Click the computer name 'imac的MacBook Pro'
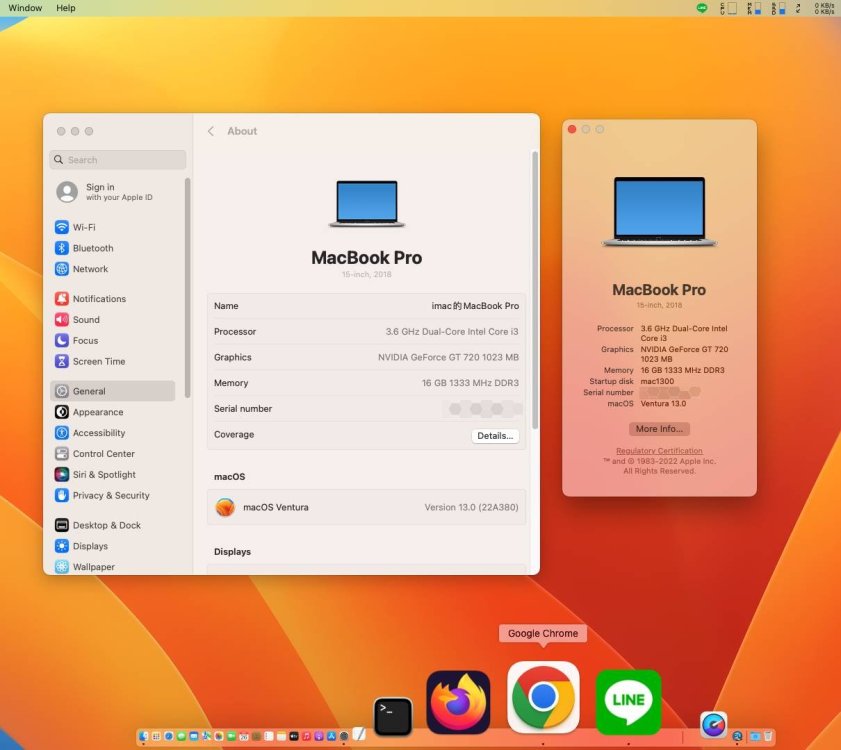 click(475, 306)
